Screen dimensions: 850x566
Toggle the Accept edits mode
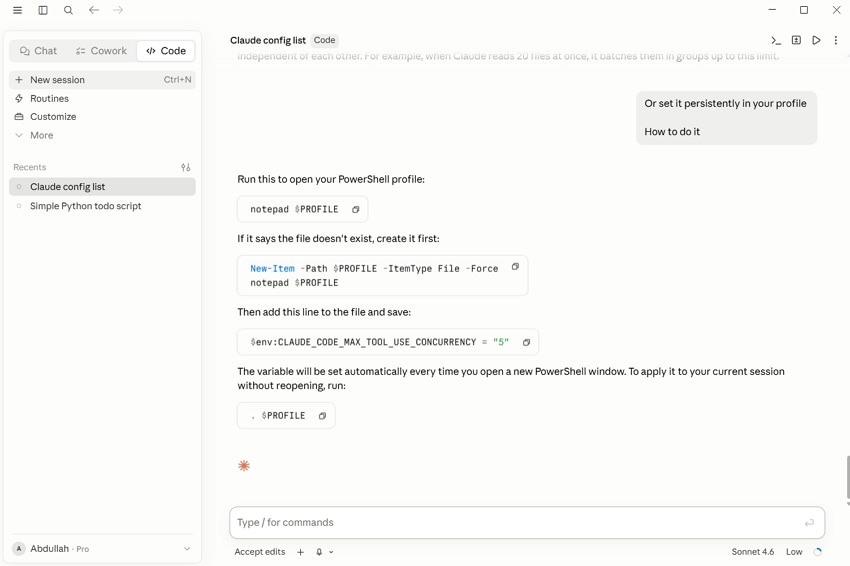(260, 552)
